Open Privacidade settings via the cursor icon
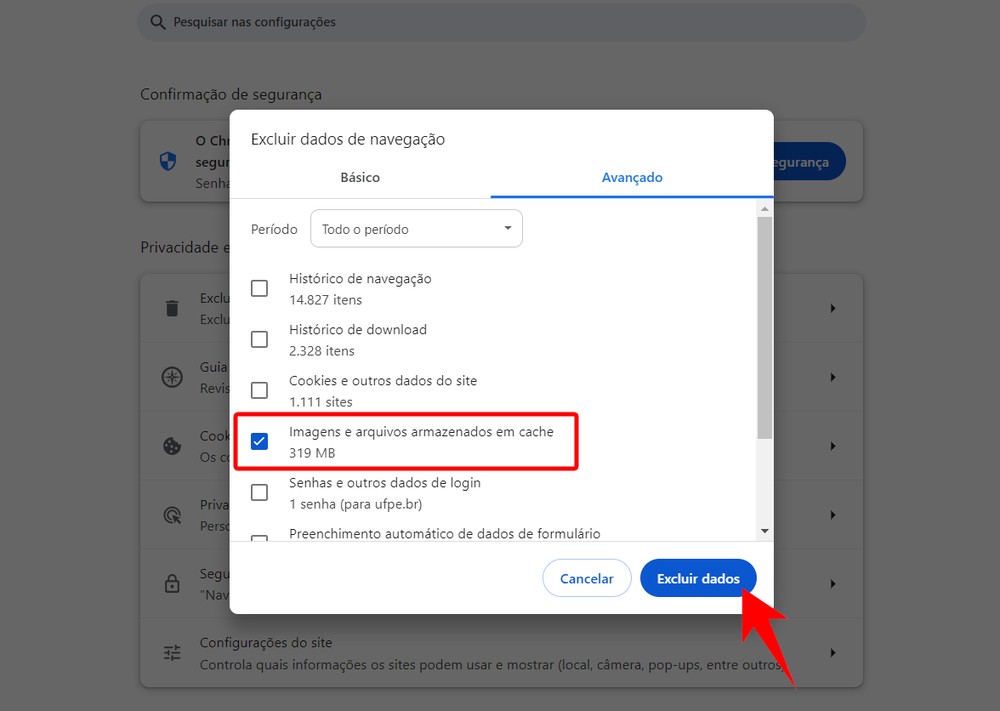Screen dimensions: 1000x711 click(x=170, y=514)
